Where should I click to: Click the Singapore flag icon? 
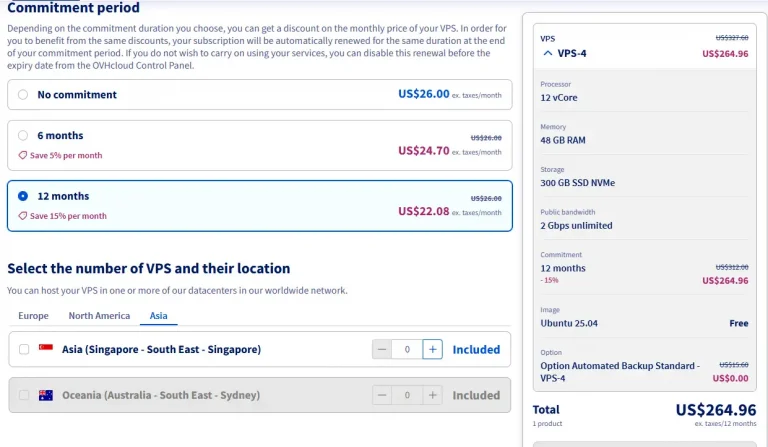pos(46,347)
